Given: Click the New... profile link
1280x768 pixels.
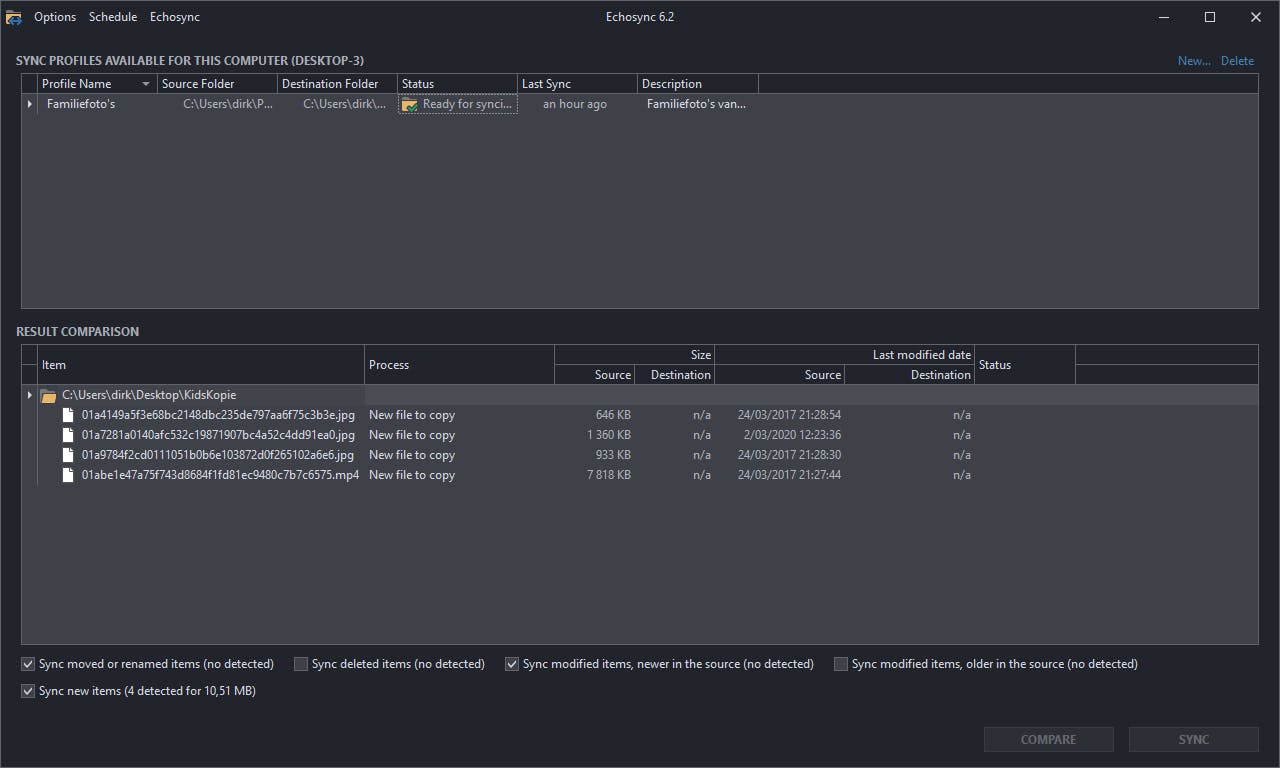Looking at the screenshot, I should click(x=1193, y=61).
